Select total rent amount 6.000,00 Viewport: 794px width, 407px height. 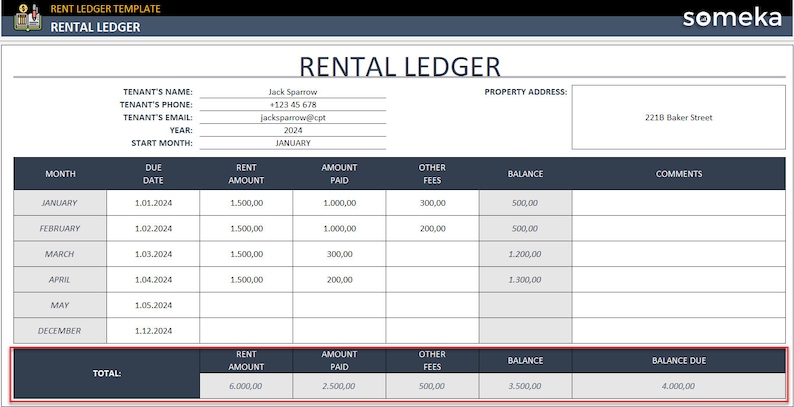click(246, 386)
